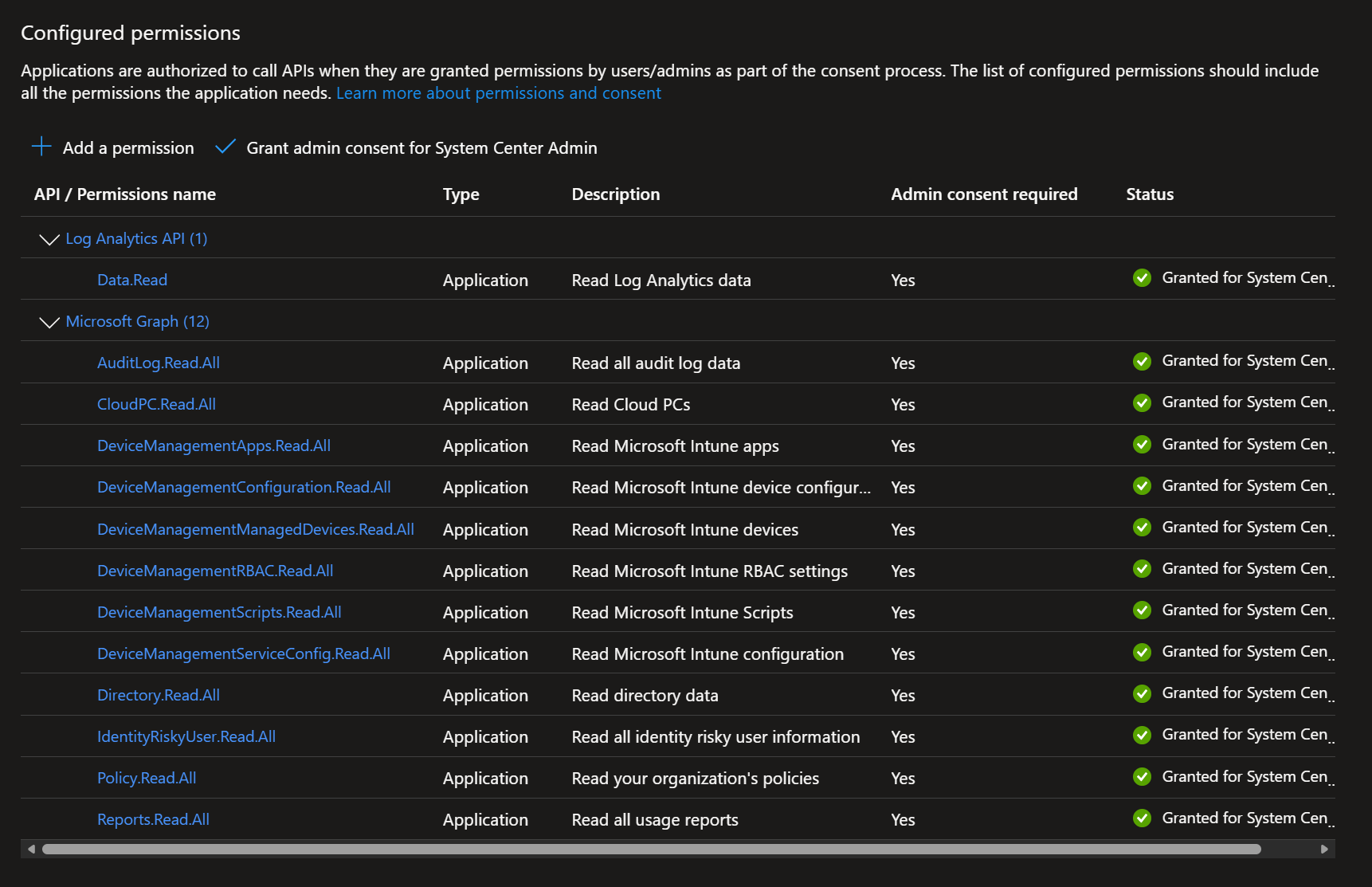Click the checkmark icon for Grant admin consent
The width and height of the screenshot is (1372, 887).
pyautogui.click(x=225, y=147)
